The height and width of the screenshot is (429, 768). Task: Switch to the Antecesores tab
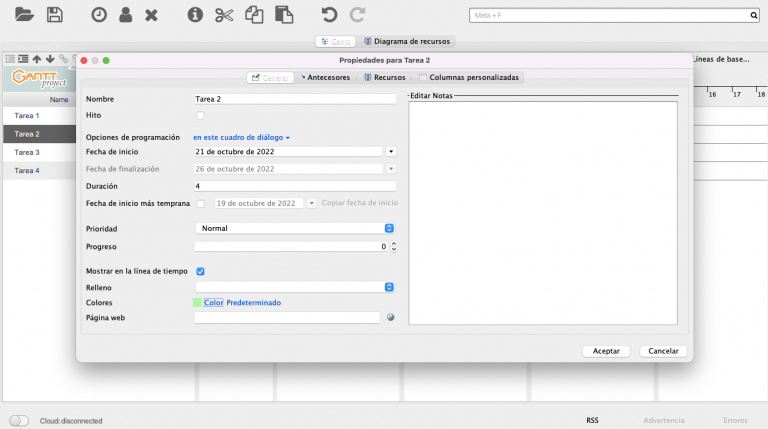[326, 77]
